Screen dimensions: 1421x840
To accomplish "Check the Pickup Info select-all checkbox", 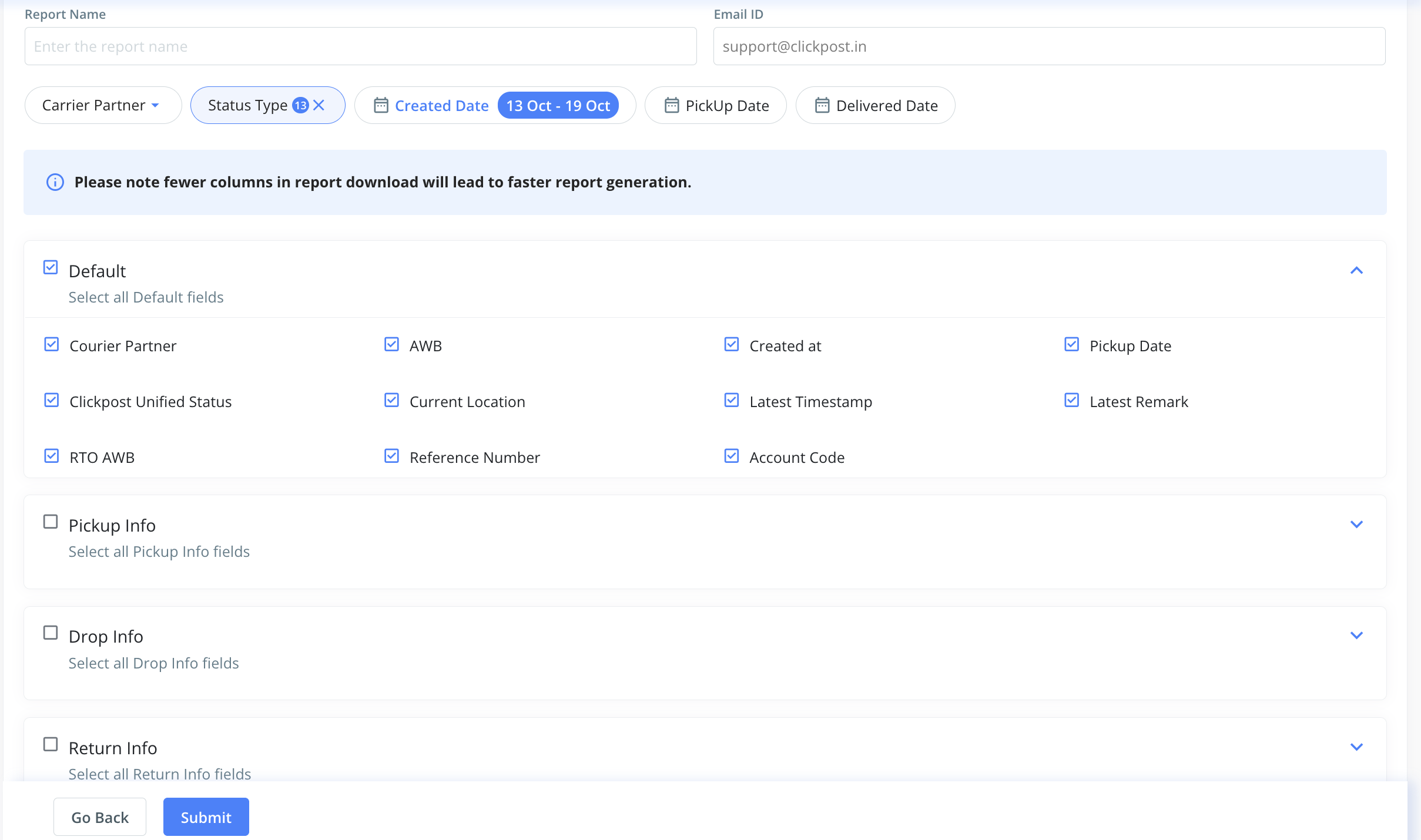I will pyautogui.click(x=51, y=522).
